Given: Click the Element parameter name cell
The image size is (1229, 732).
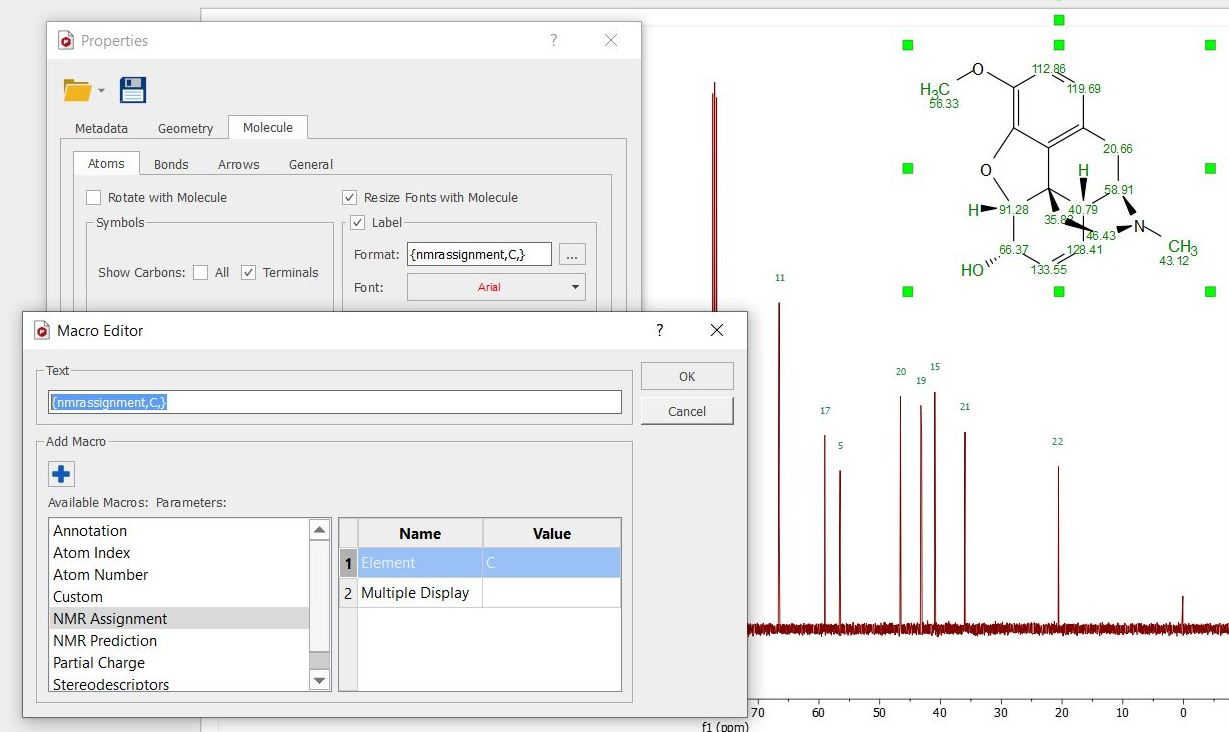Looking at the screenshot, I should 420,563.
